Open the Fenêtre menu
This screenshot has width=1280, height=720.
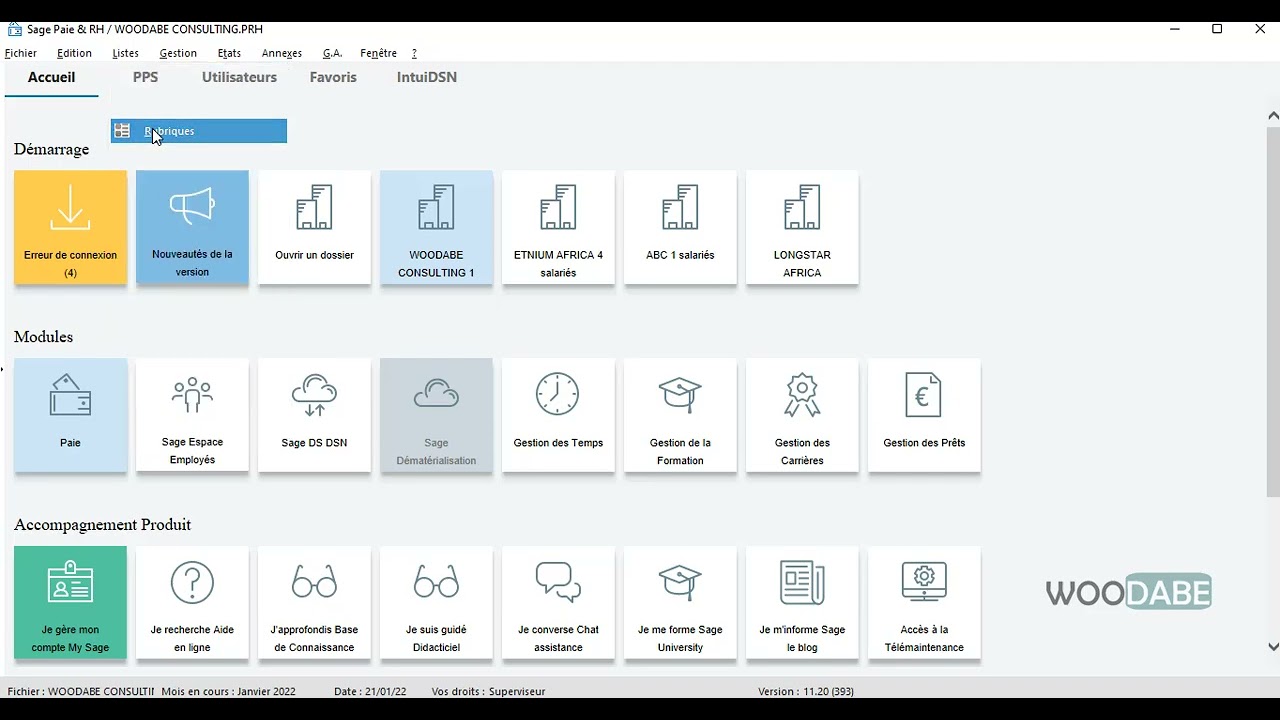tap(378, 53)
